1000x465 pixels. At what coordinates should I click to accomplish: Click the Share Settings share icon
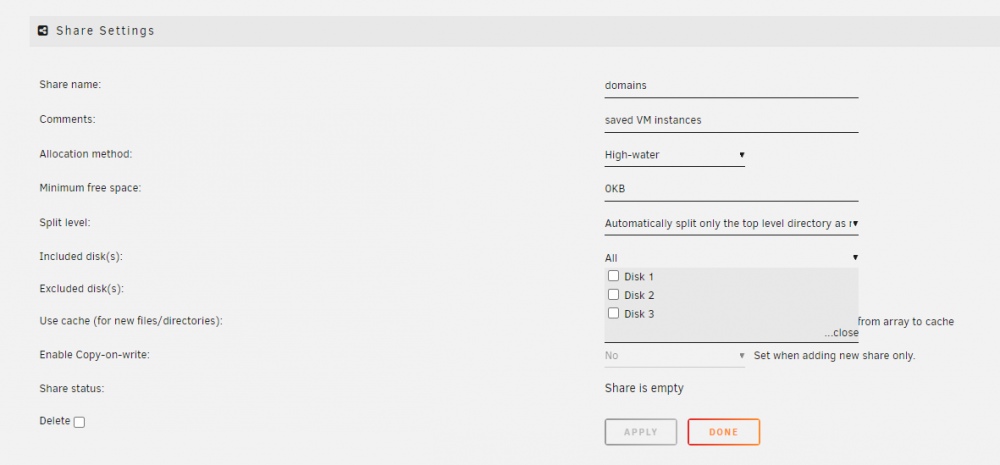[43, 31]
